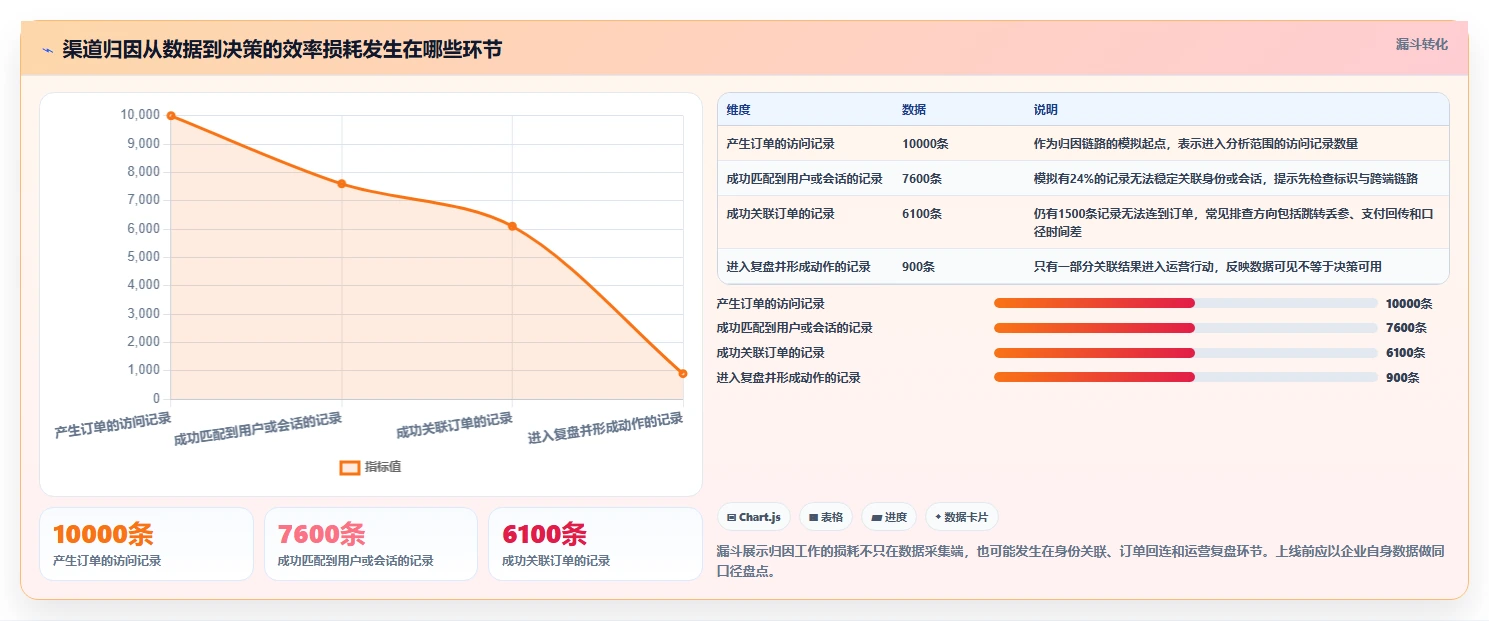Screen dimensions: 1489x621
Task: Click progress label 成功匹配到用户或会话的记录
Action: [795, 328]
